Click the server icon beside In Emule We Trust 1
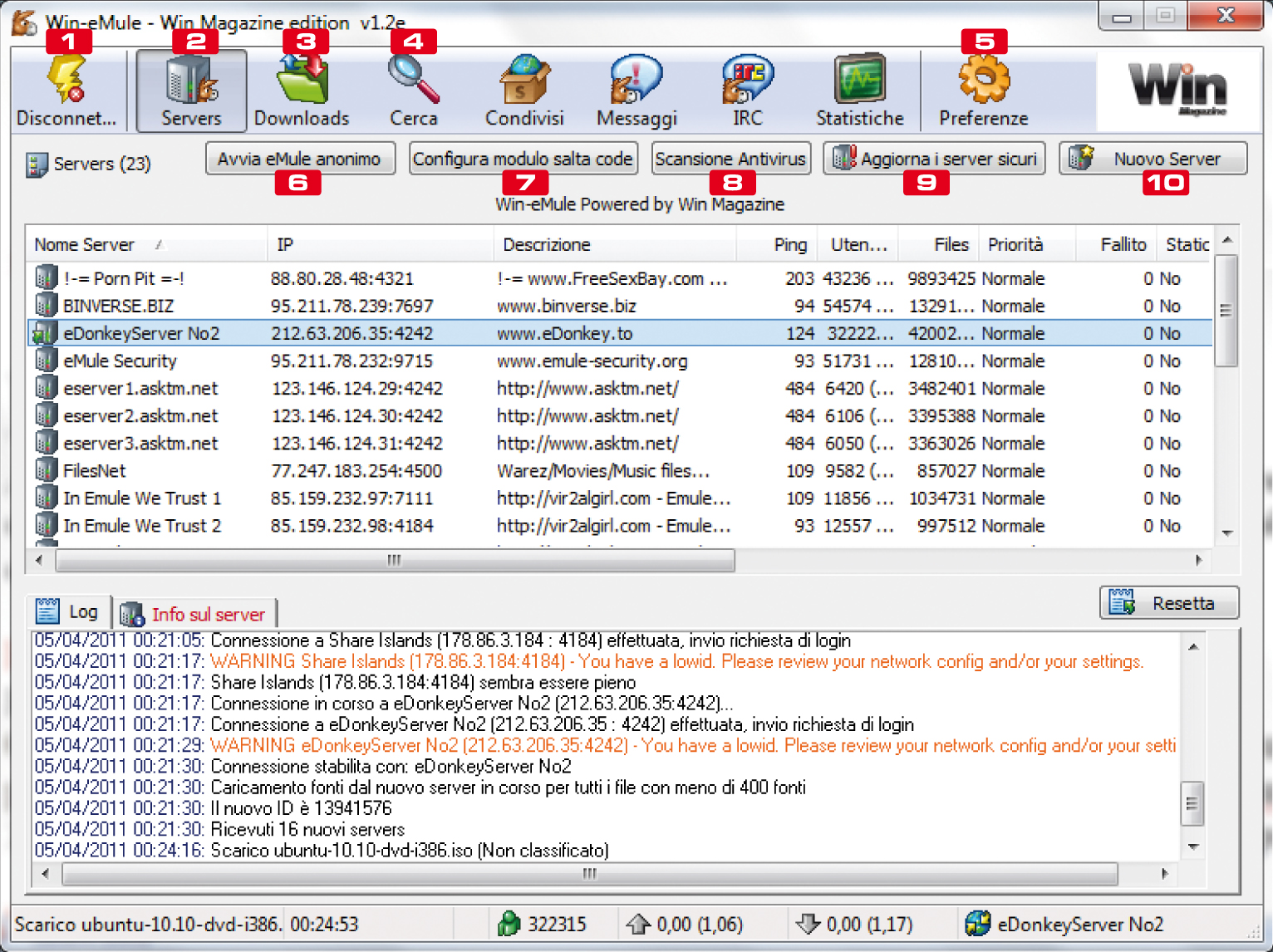The width and height of the screenshot is (1273, 952). tap(47, 498)
